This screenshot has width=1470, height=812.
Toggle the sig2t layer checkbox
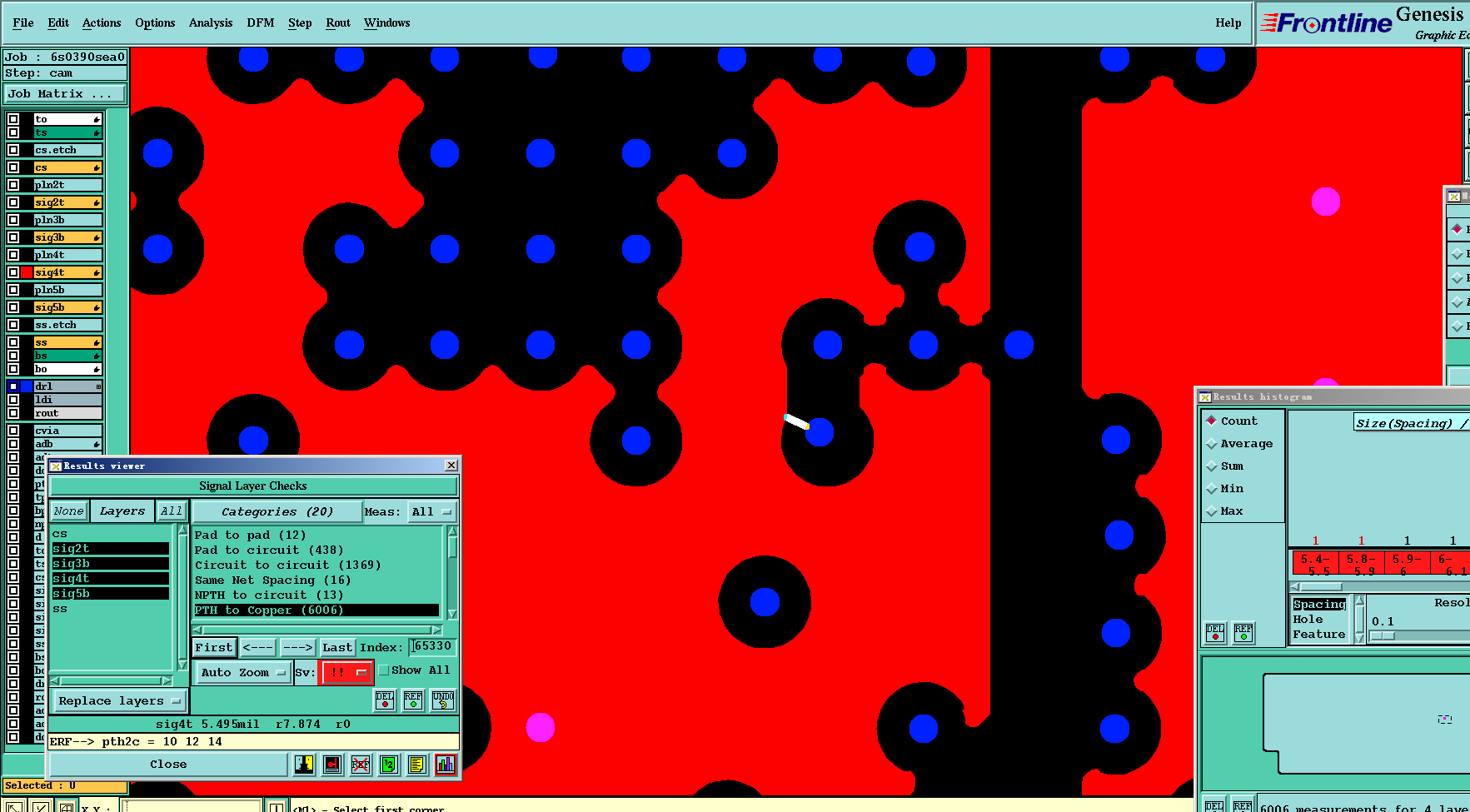click(13, 202)
